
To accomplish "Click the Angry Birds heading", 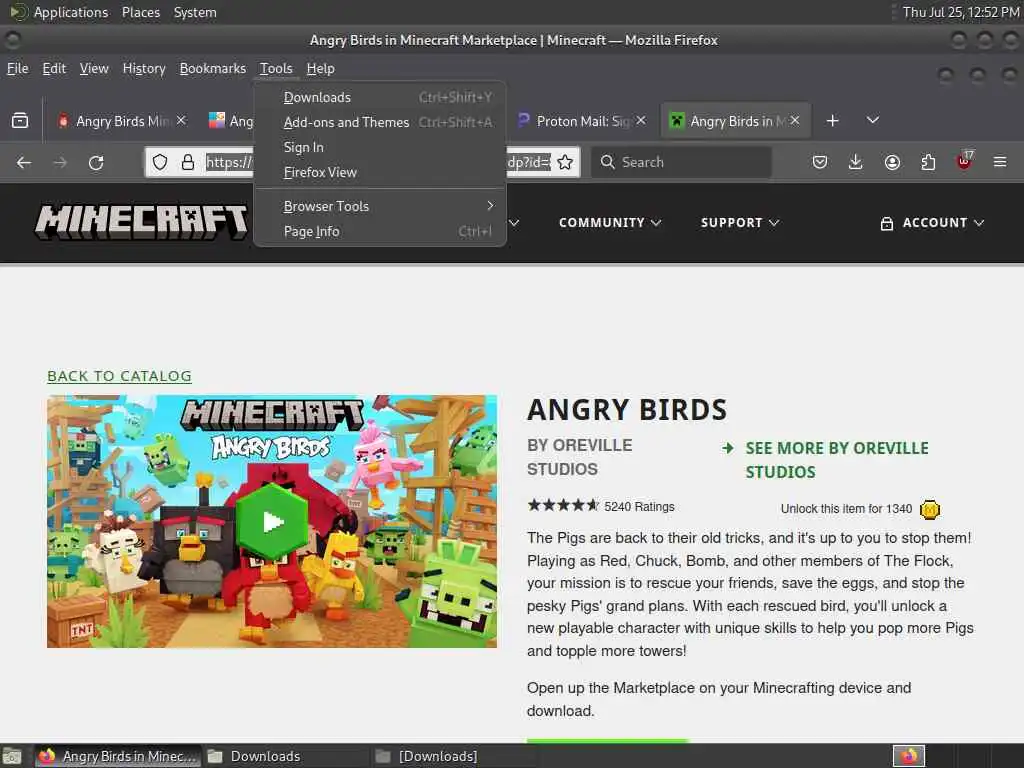I will 627,410.
